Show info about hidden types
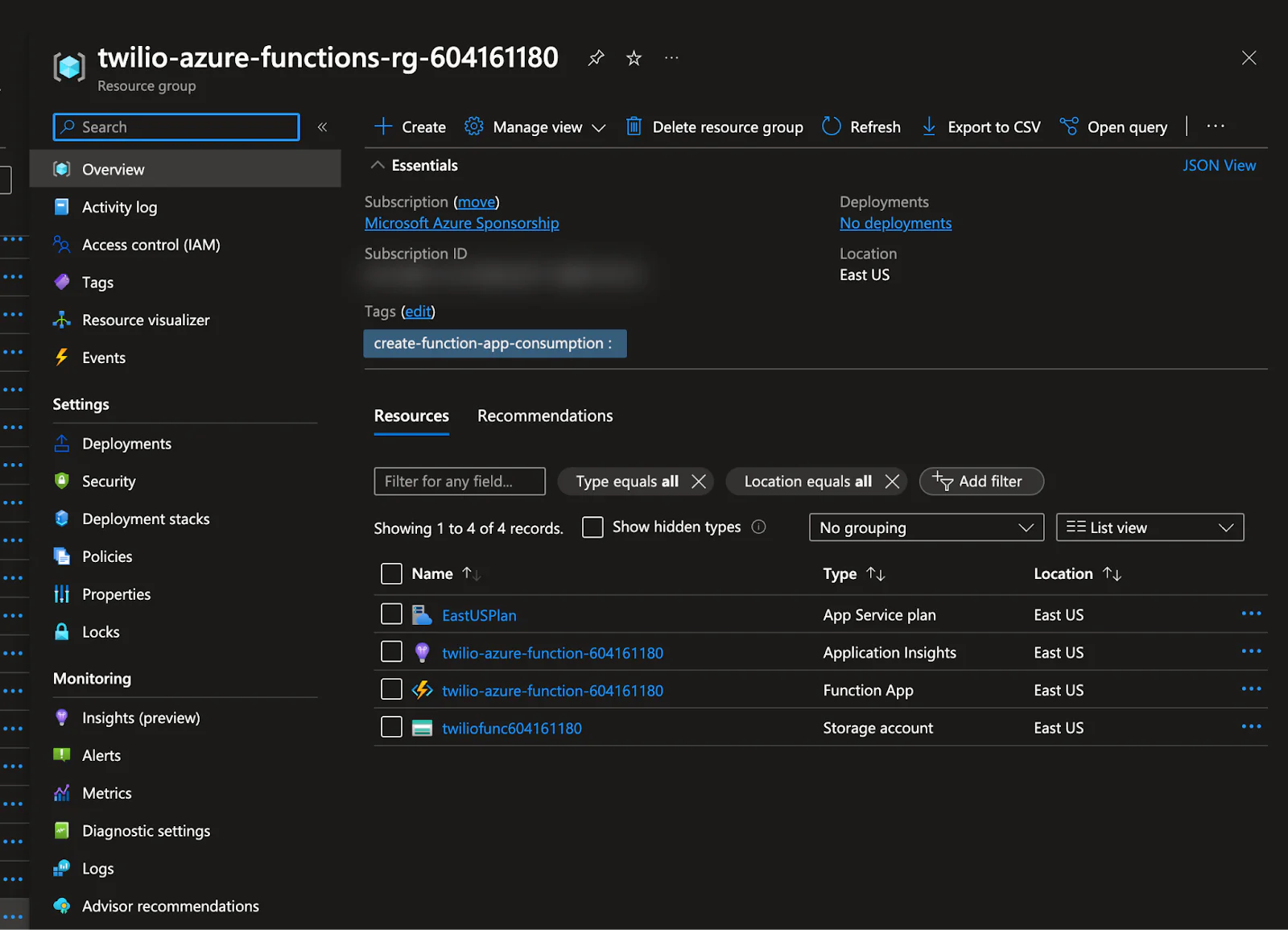 (758, 527)
